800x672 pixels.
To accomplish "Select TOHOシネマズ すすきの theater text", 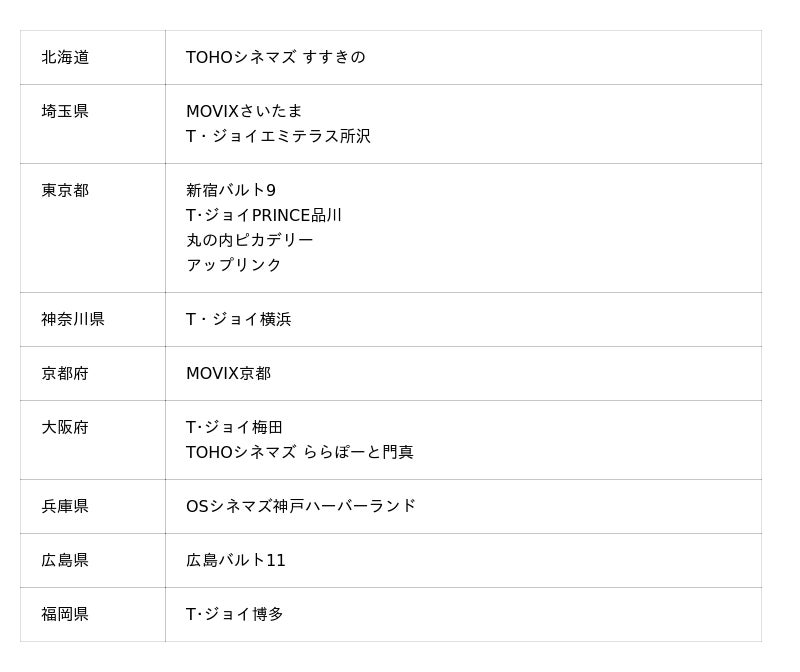I will pyautogui.click(x=275, y=58).
